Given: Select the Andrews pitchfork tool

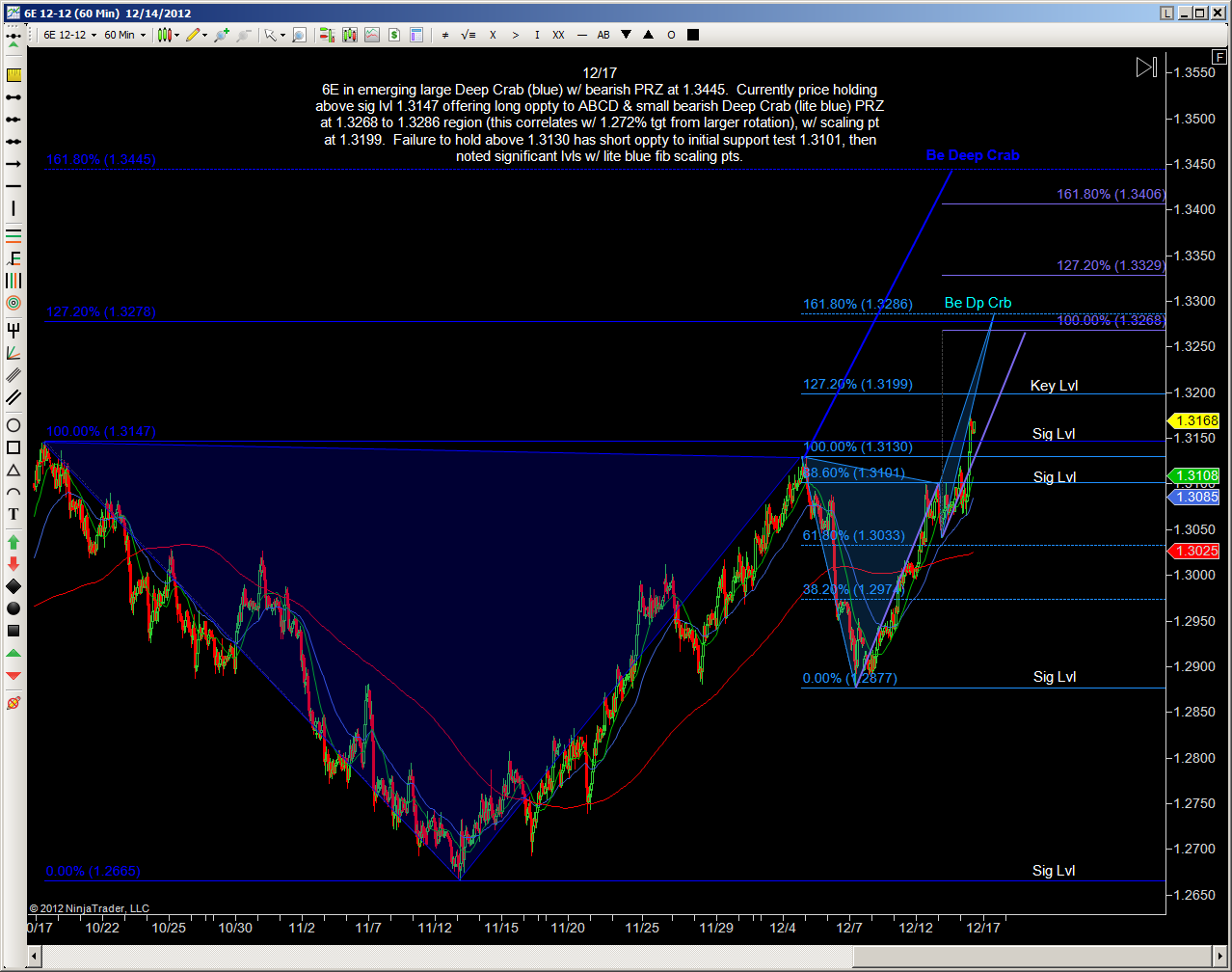Looking at the screenshot, I should click(x=13, y=329).
